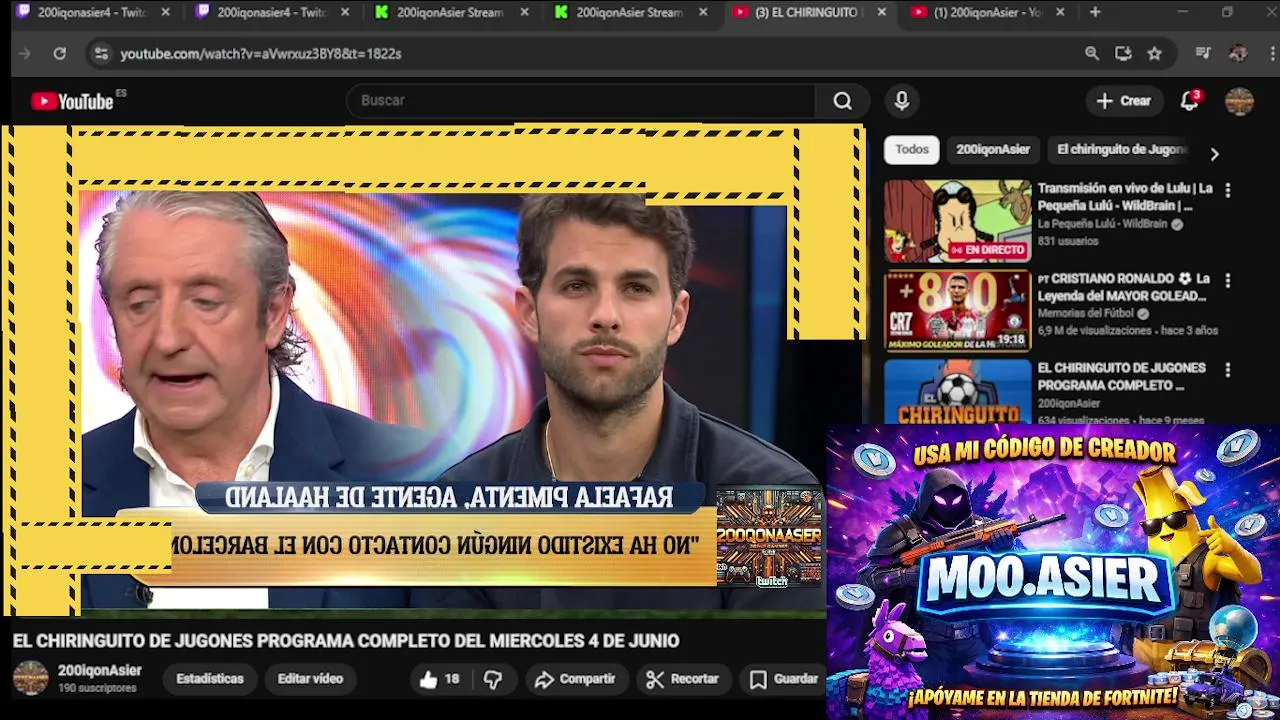Open site information icon beside the URL
This screenshot has height=720, width=1280.
101,54
